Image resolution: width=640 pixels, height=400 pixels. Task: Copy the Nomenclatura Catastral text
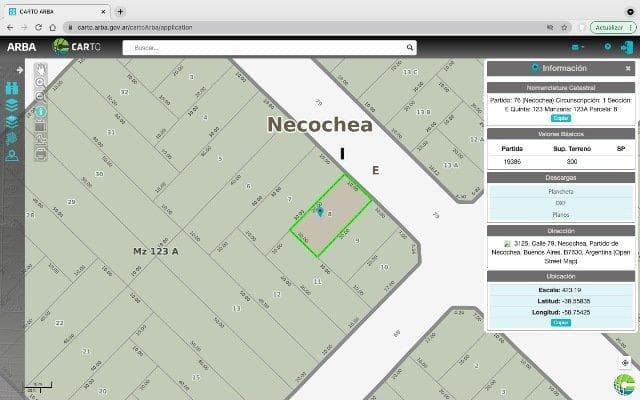[x=559, y=118]
